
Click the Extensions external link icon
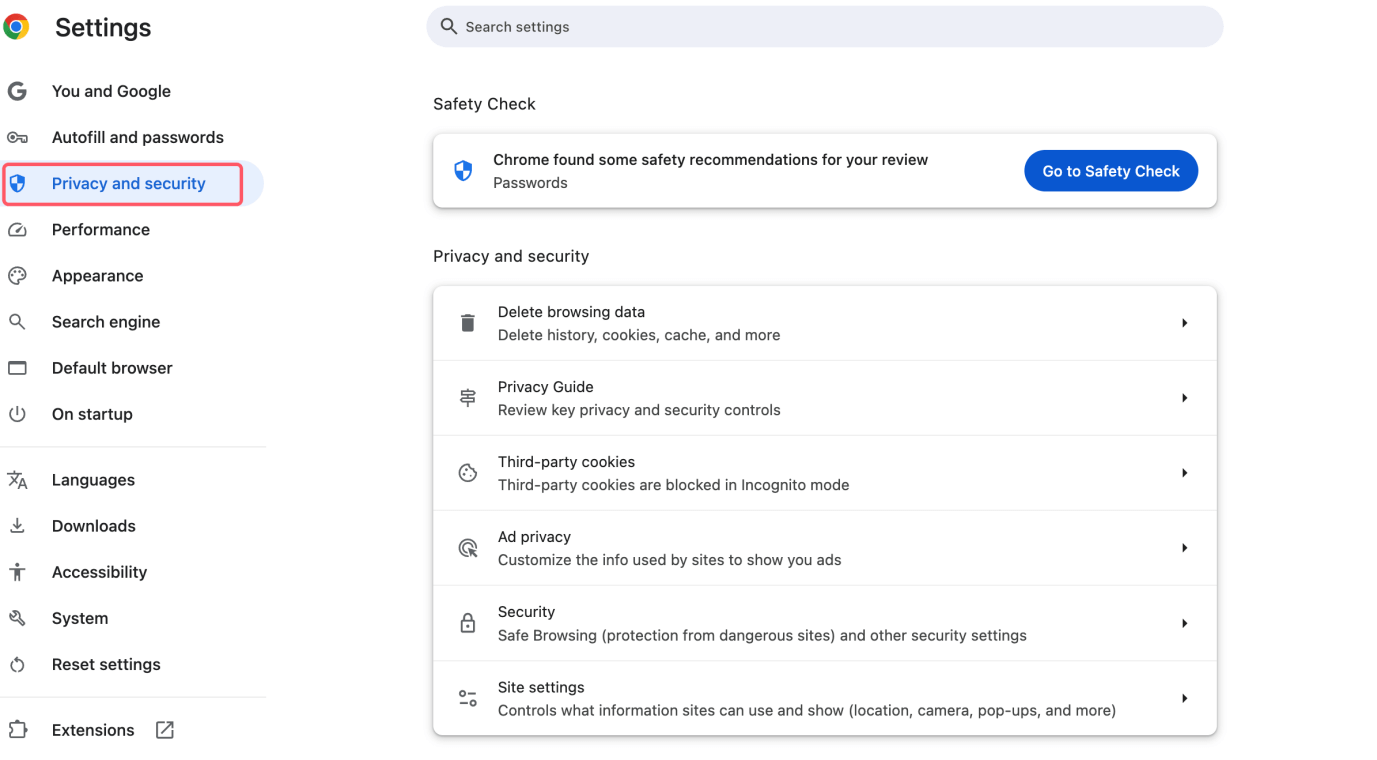click(x=164, y=729)
